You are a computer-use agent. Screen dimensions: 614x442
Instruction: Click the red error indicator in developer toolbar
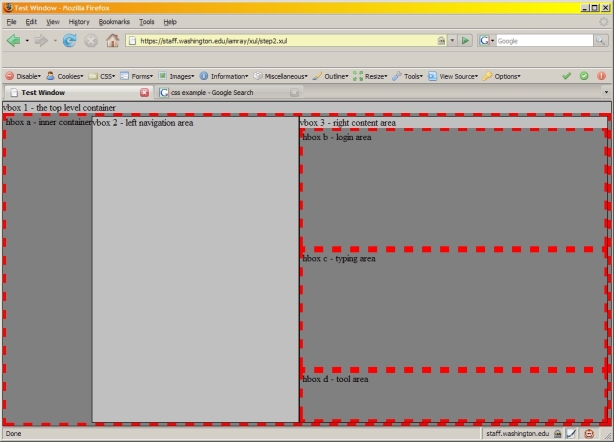(x=601, y=75)
